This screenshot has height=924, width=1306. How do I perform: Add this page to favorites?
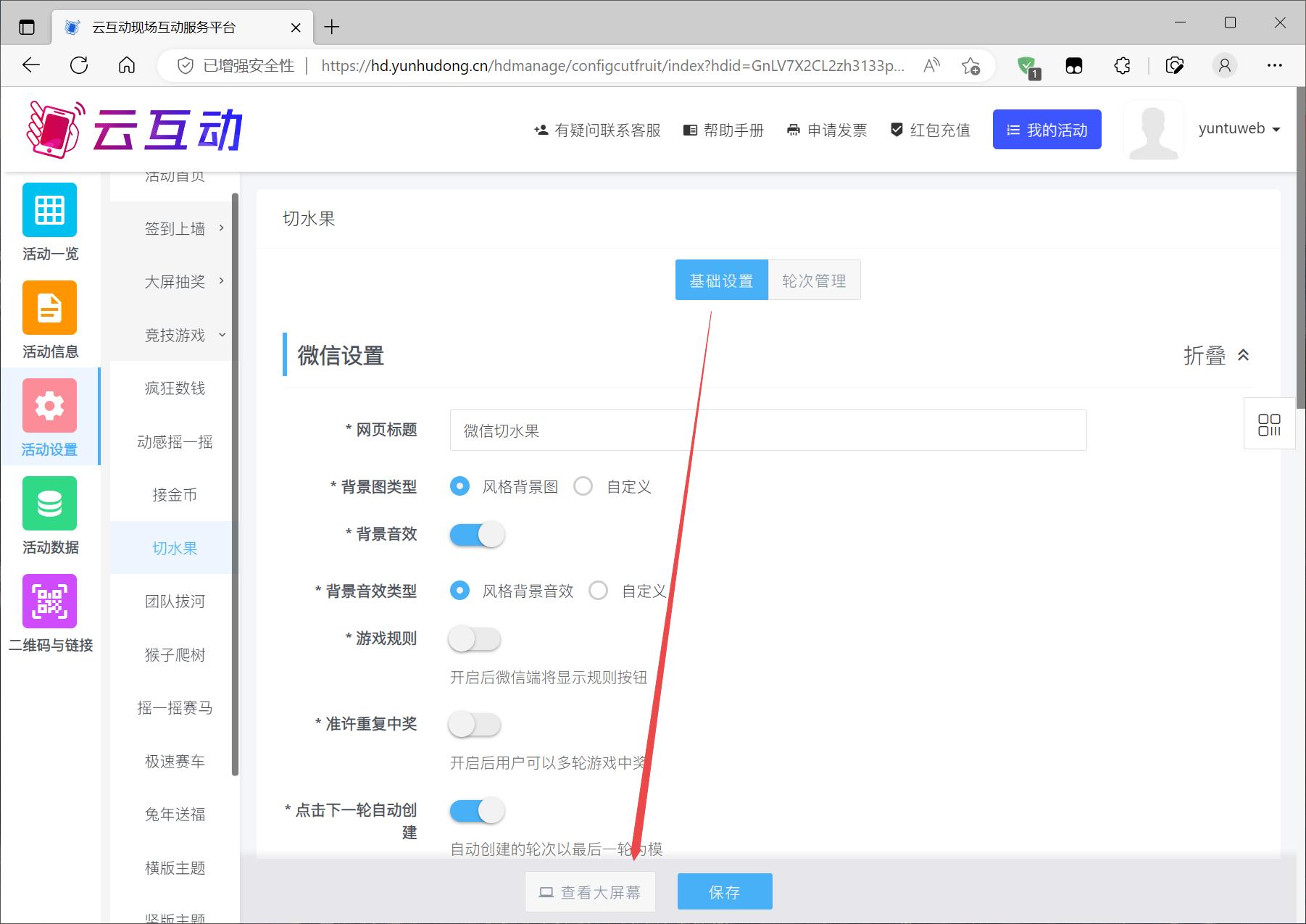(x=970, y=66)
